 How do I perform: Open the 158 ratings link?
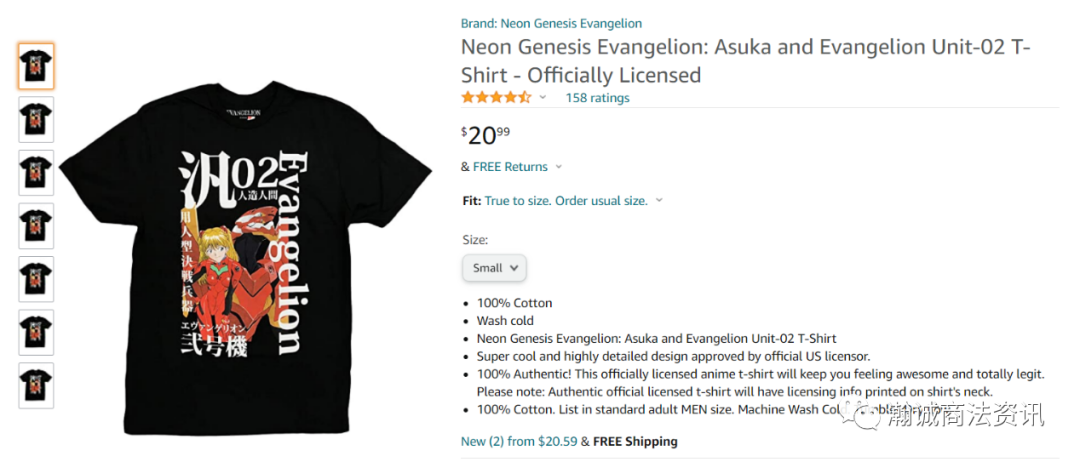(597, 98)
